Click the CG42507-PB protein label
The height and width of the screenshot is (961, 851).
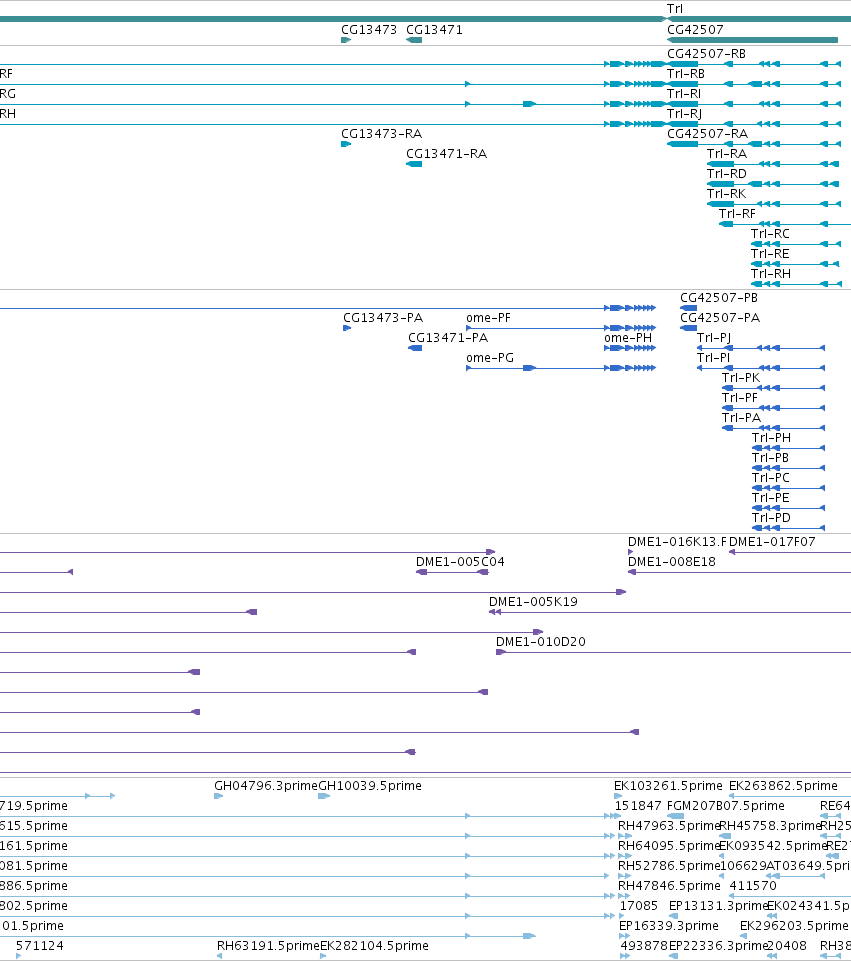click(719, 298)
